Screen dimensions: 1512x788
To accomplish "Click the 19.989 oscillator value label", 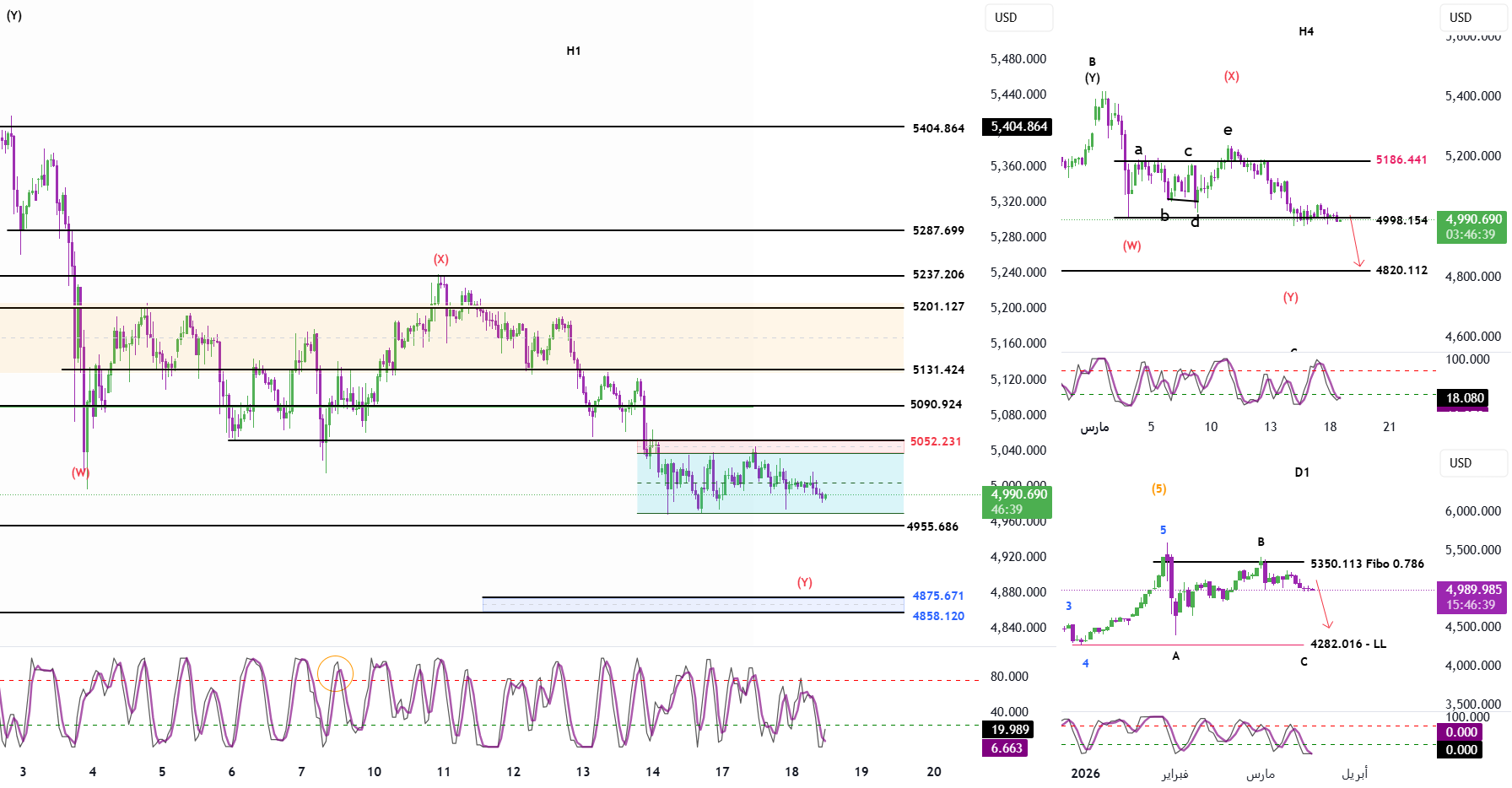I will 1010,730.
